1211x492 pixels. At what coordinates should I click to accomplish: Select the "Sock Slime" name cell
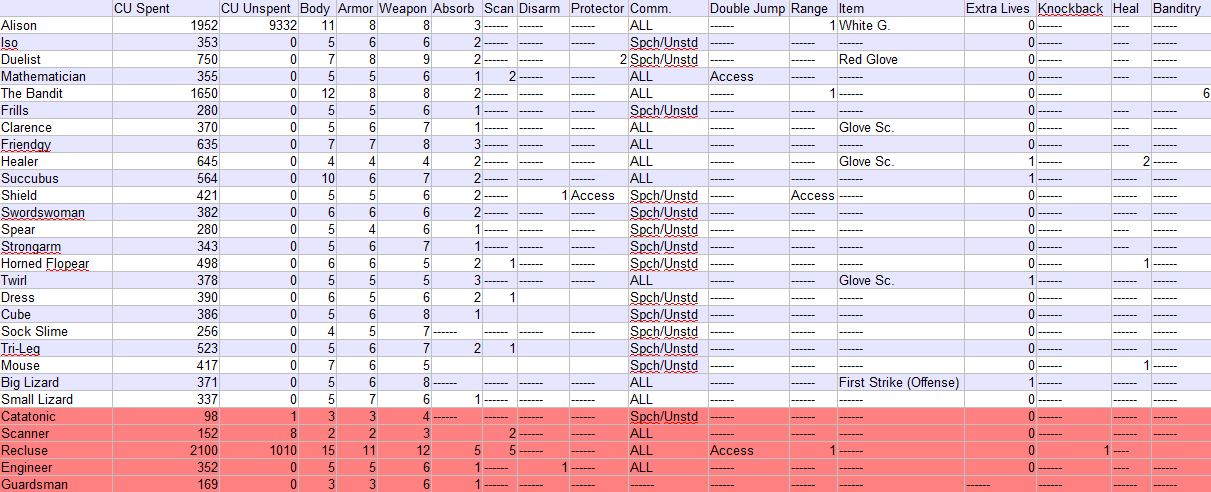pos(56,331)
